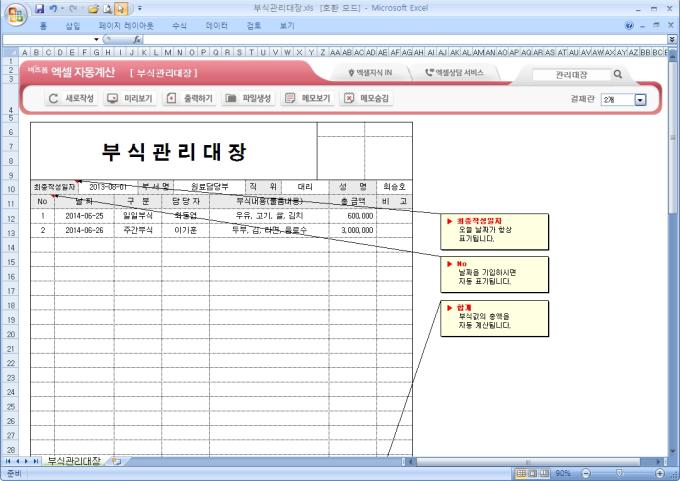Jump to first sheet navigation arrow

point(8,461)
